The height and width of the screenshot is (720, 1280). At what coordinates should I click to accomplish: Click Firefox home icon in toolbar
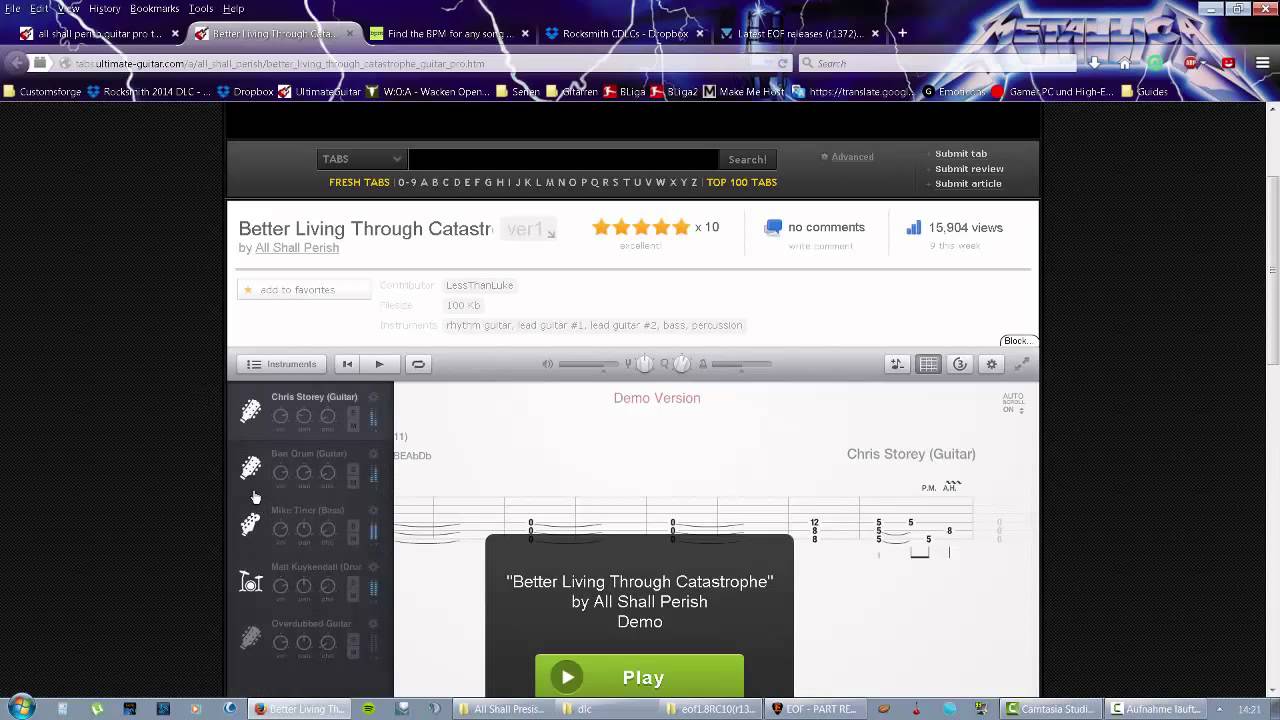click(1125, 63)
